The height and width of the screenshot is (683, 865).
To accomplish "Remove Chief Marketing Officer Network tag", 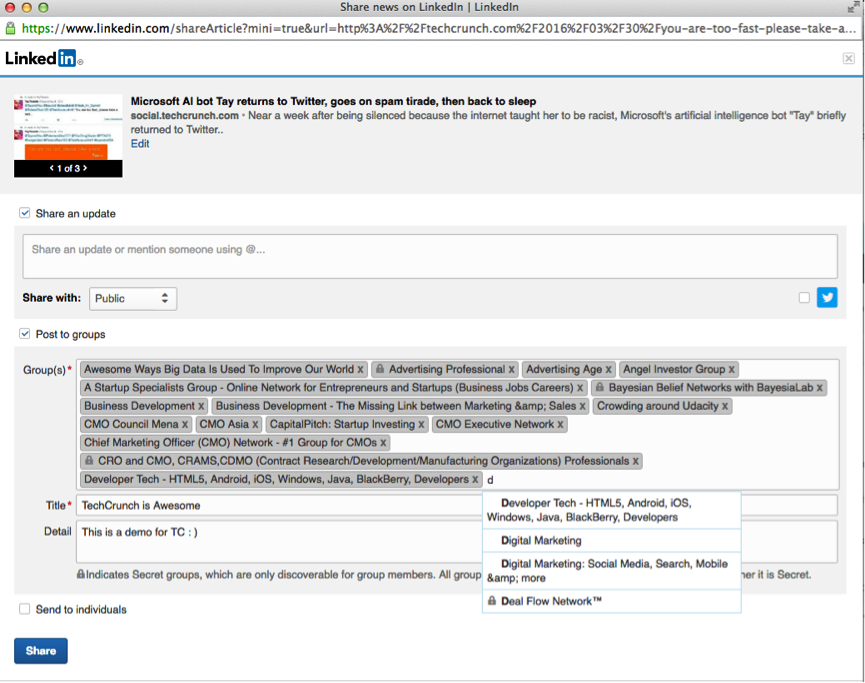I will (x=383, y=443).
